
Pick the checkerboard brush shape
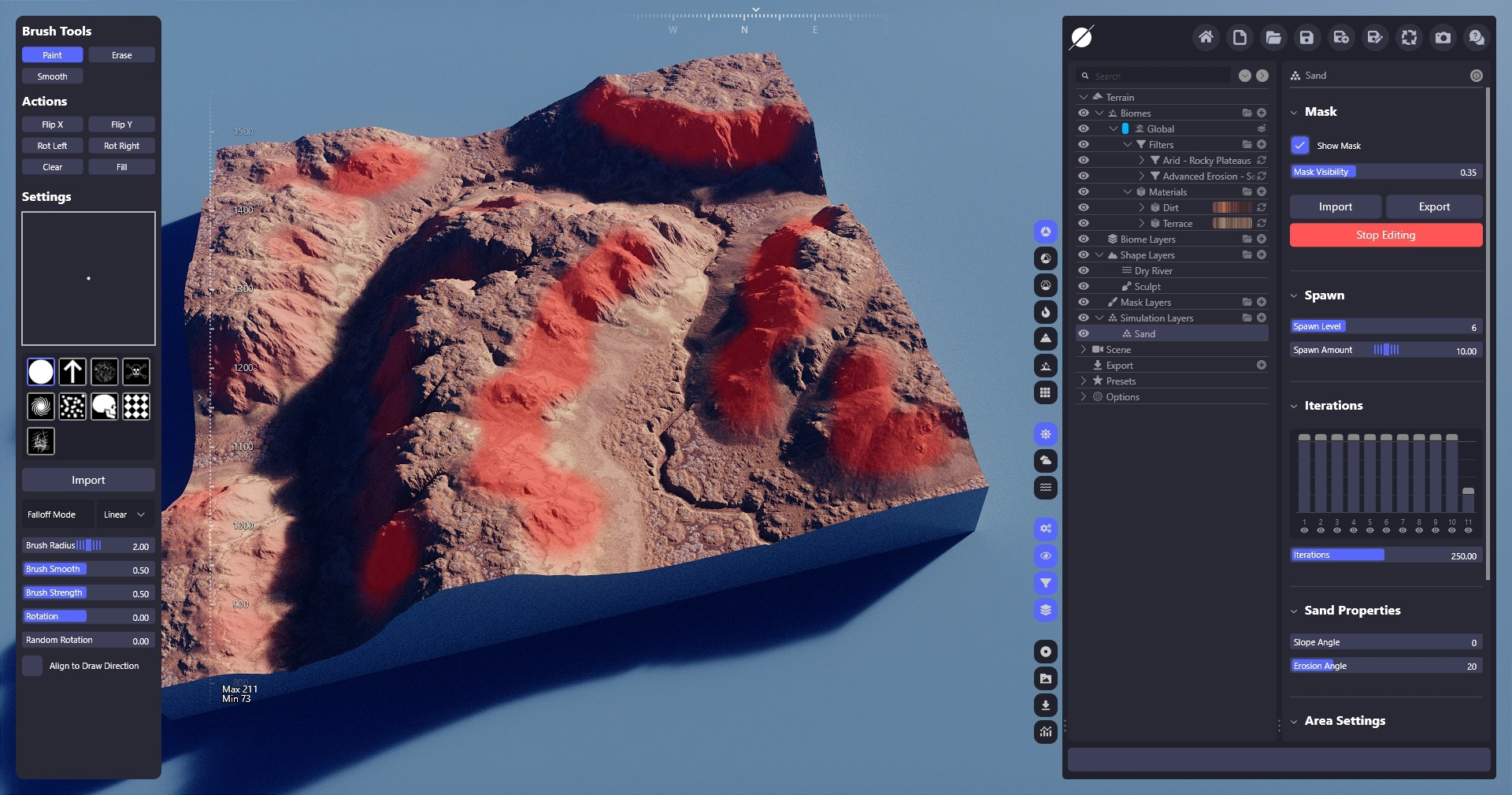136,407
